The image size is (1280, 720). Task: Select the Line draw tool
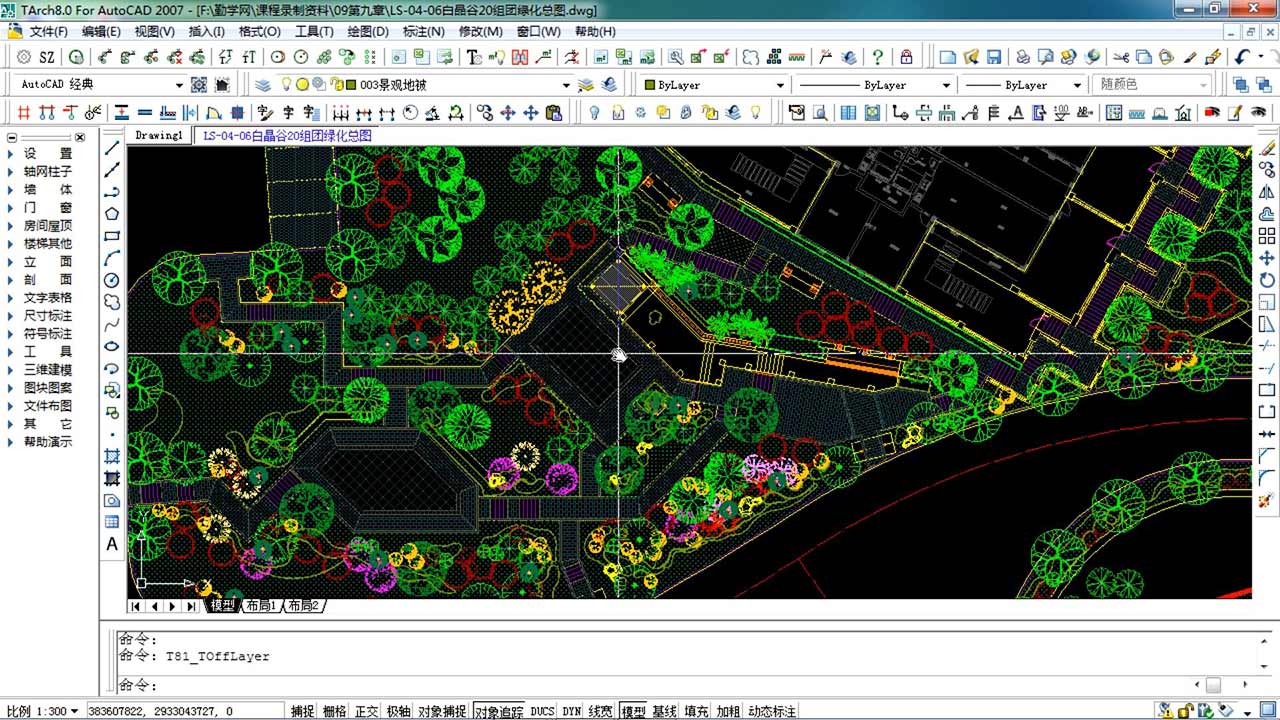112,149
